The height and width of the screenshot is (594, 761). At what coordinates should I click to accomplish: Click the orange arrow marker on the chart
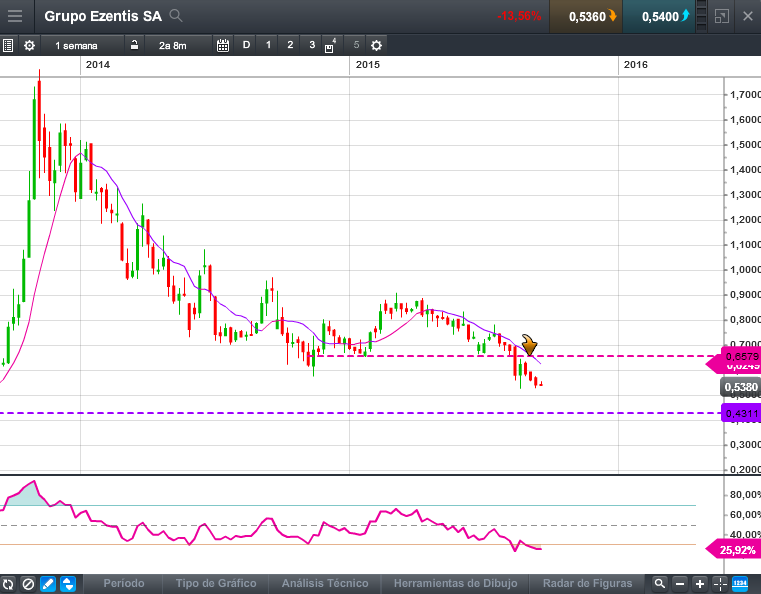(x=532, y=346)
